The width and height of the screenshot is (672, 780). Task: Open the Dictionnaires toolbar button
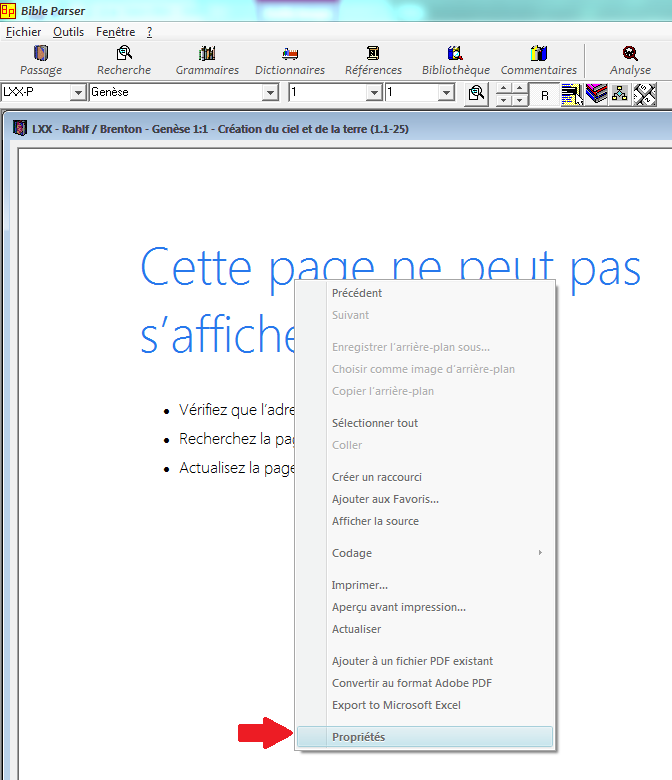tap(290, 61)
